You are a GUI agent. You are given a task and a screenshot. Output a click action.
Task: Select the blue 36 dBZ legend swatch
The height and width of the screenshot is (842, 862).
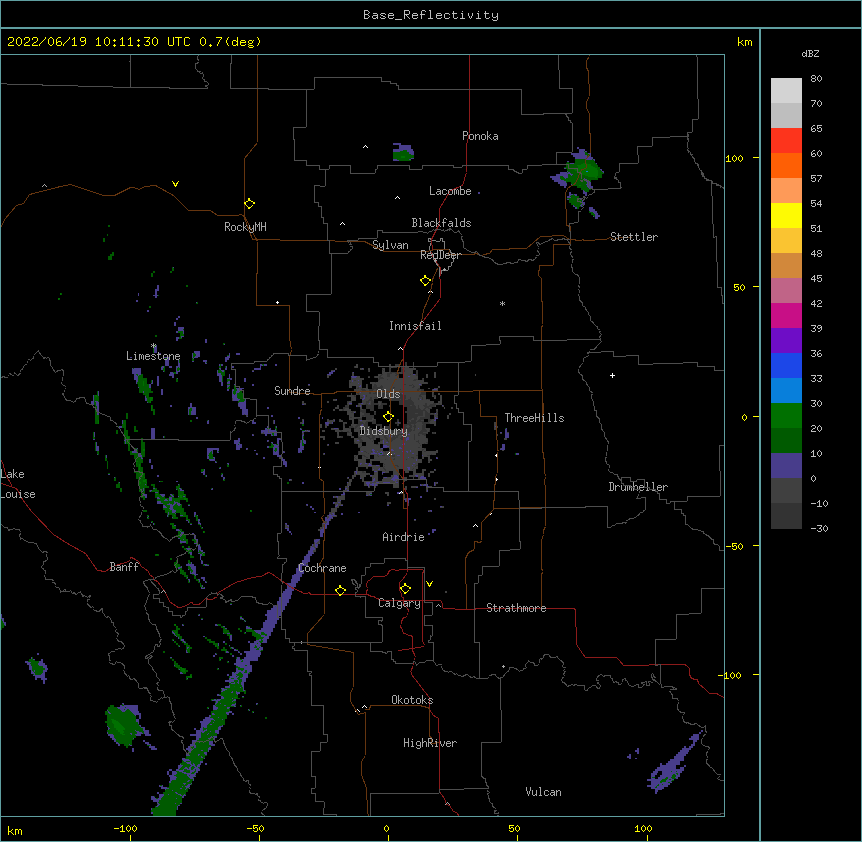pos(786,365)
